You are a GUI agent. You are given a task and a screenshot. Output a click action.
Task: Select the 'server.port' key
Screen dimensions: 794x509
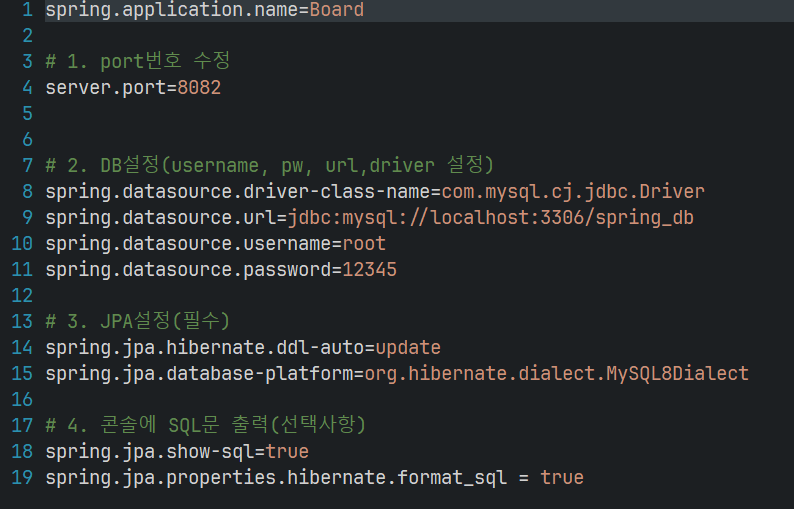tap(106, 88)
